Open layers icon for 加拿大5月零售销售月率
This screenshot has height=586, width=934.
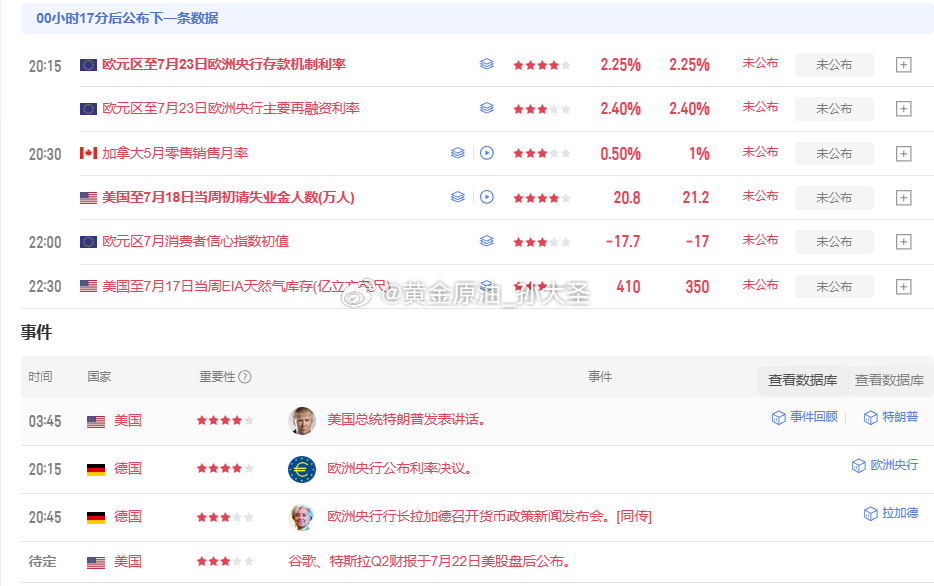(457, 153)
